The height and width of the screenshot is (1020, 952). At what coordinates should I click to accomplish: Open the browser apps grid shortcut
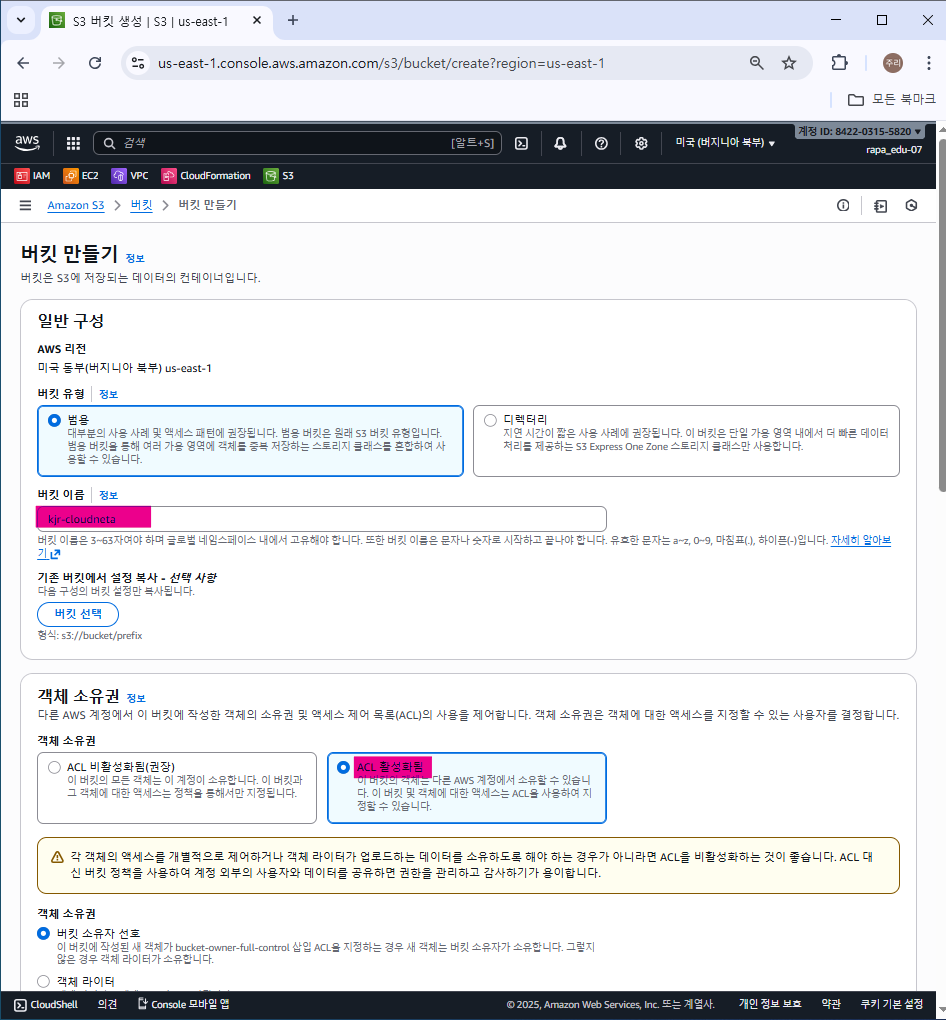(x=21, y=100)
